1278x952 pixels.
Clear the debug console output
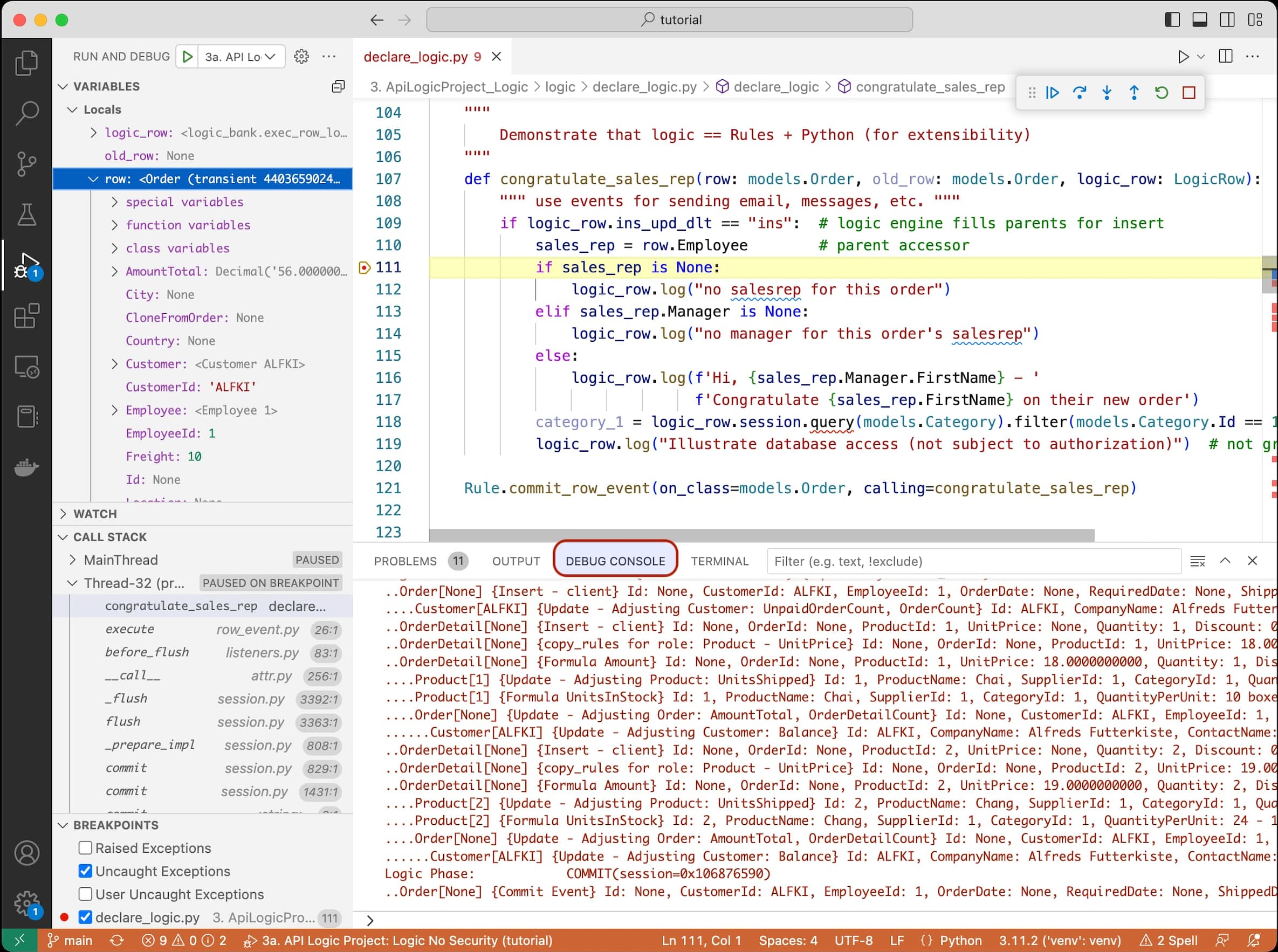click(1197, 561)
